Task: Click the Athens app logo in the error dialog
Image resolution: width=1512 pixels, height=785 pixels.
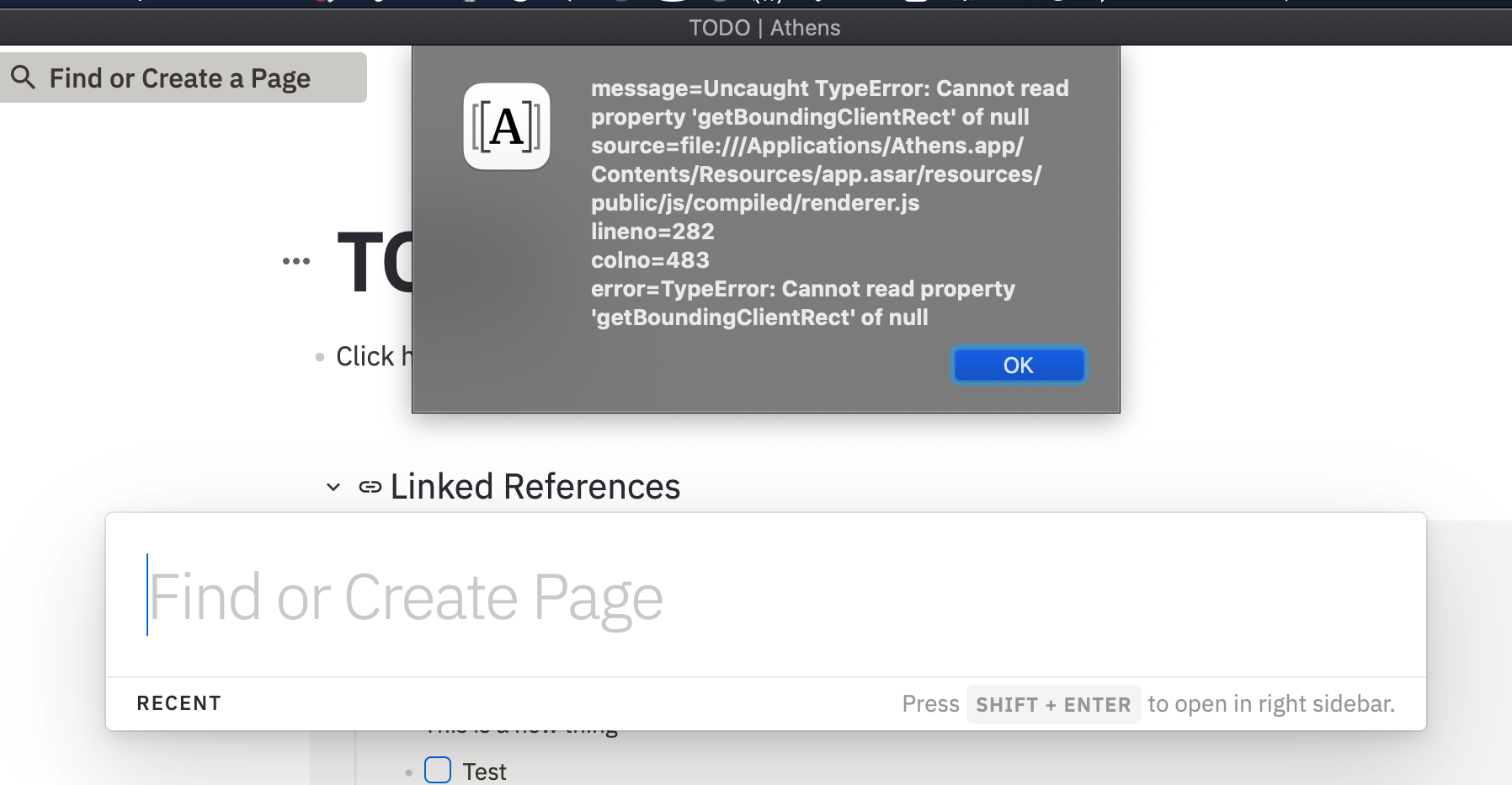Action: tap(506, 127)
